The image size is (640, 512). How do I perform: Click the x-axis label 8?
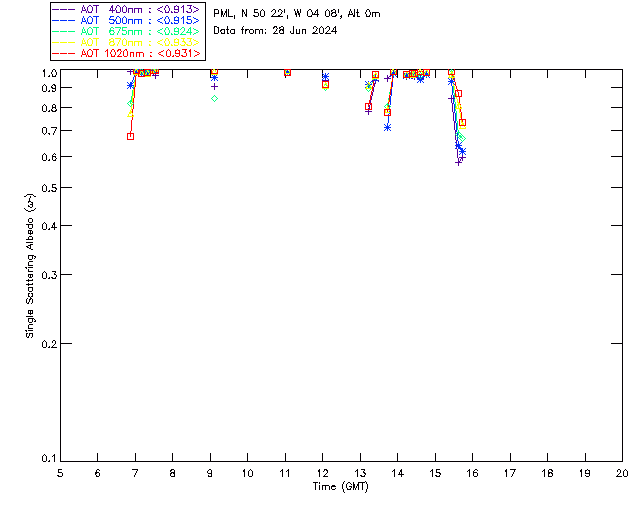pyautogui.click(x=172, y=473)
